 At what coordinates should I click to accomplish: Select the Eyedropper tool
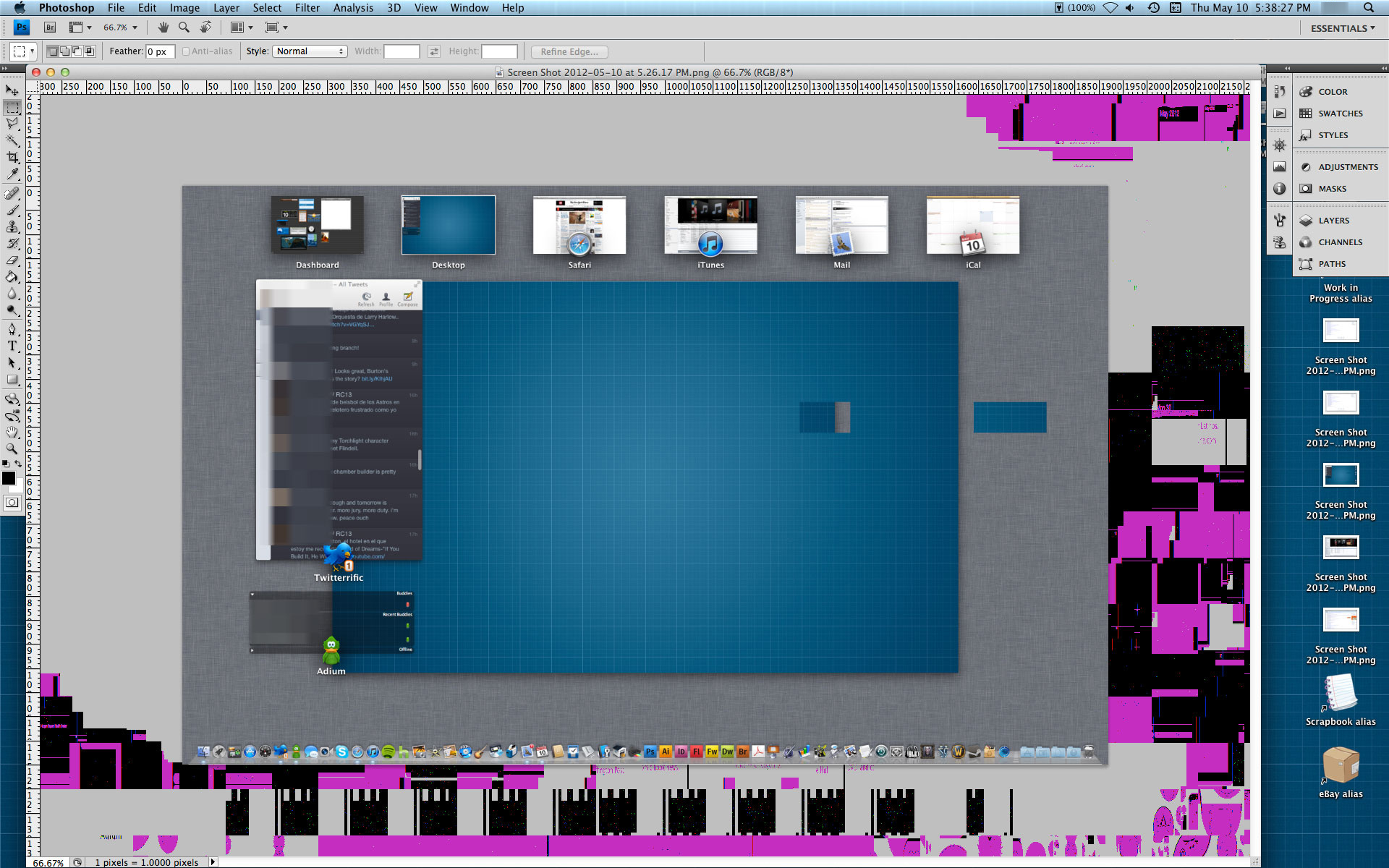click(12, 174)
